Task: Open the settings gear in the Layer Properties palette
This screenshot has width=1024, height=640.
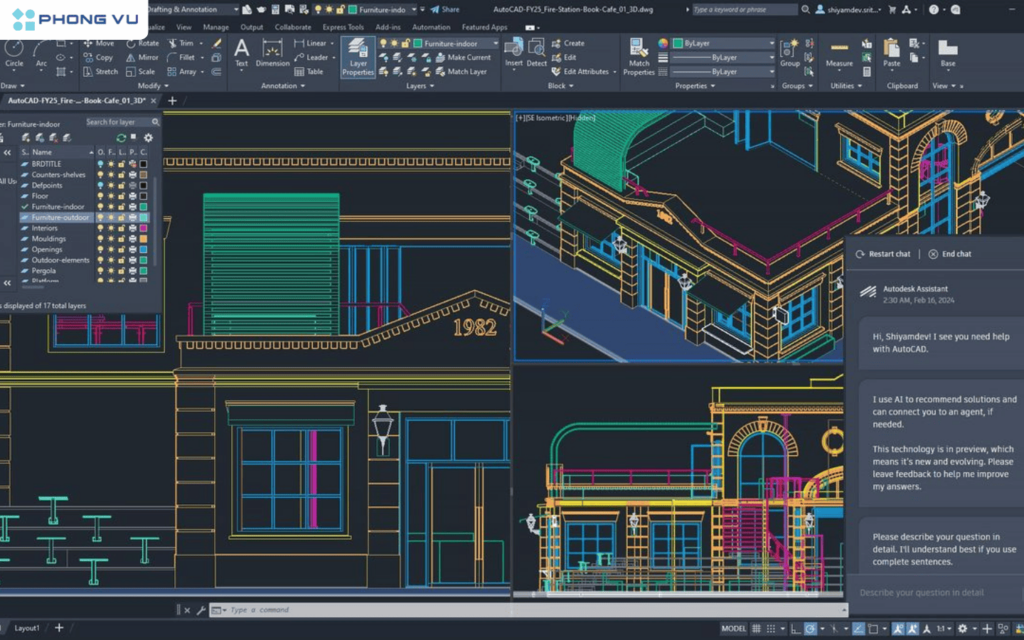Action: 148,137
